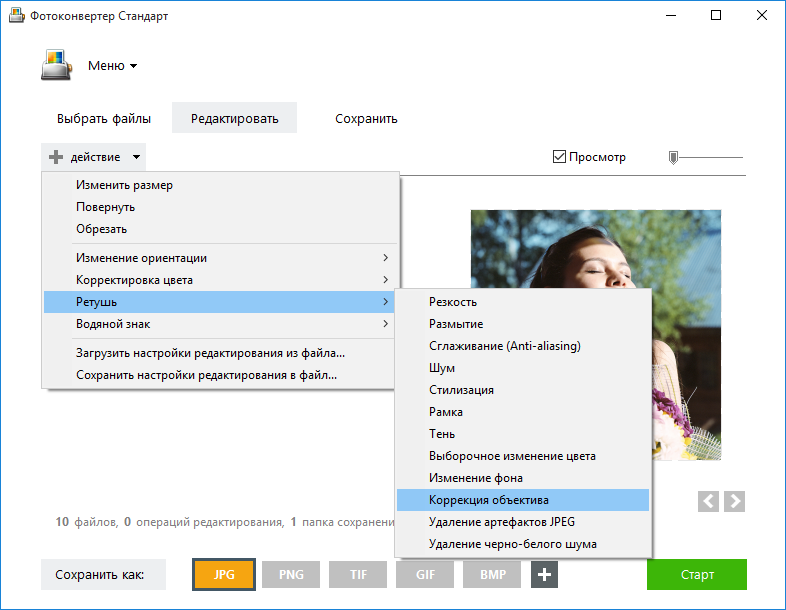Minimize the Фотоконвертер window
This screenshot has width=786, height=610.
pyautogui.click(x=671, y=16)
